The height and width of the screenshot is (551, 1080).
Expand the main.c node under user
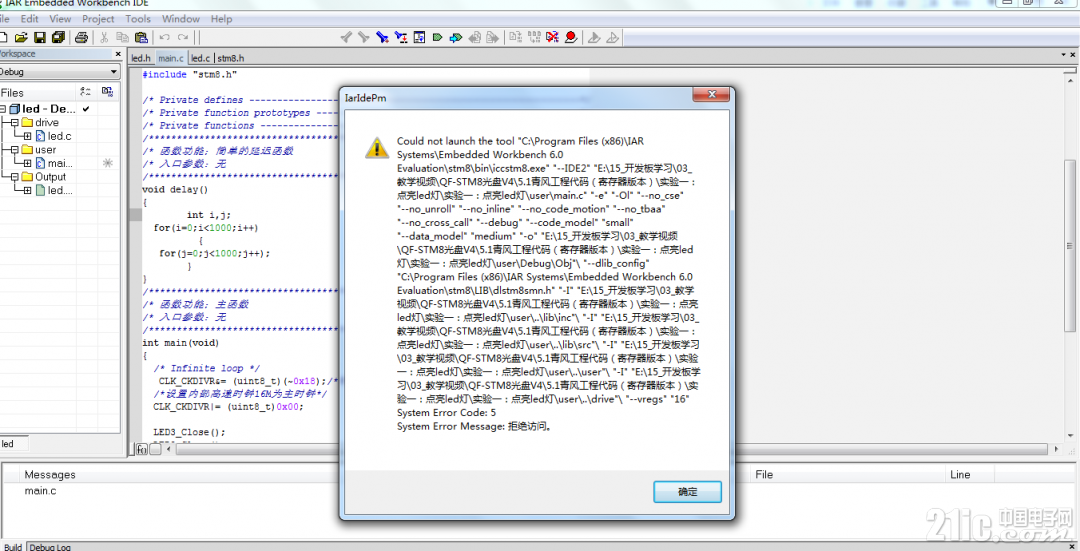(x=28, y=163)
